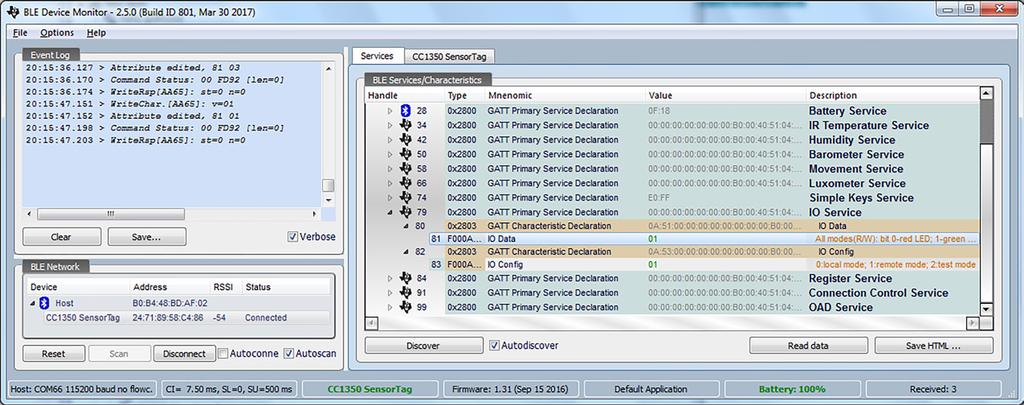Click the event log vertical scrollbar thumb

328,185
